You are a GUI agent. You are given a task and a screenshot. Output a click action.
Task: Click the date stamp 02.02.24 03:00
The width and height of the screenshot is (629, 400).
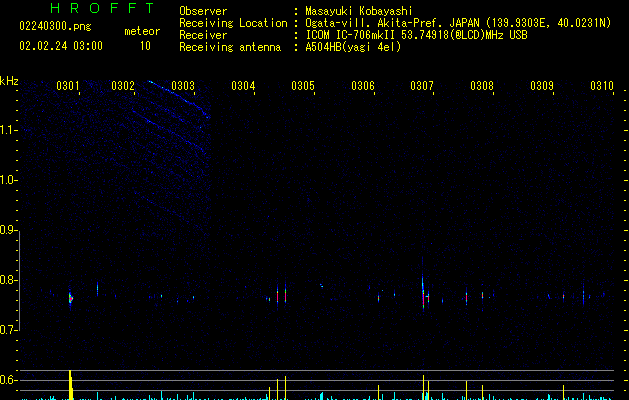[x=61, y=46]
